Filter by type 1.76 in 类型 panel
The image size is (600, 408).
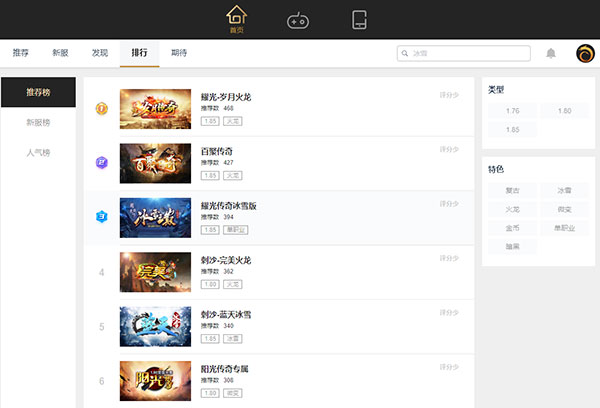click(512, 111)
